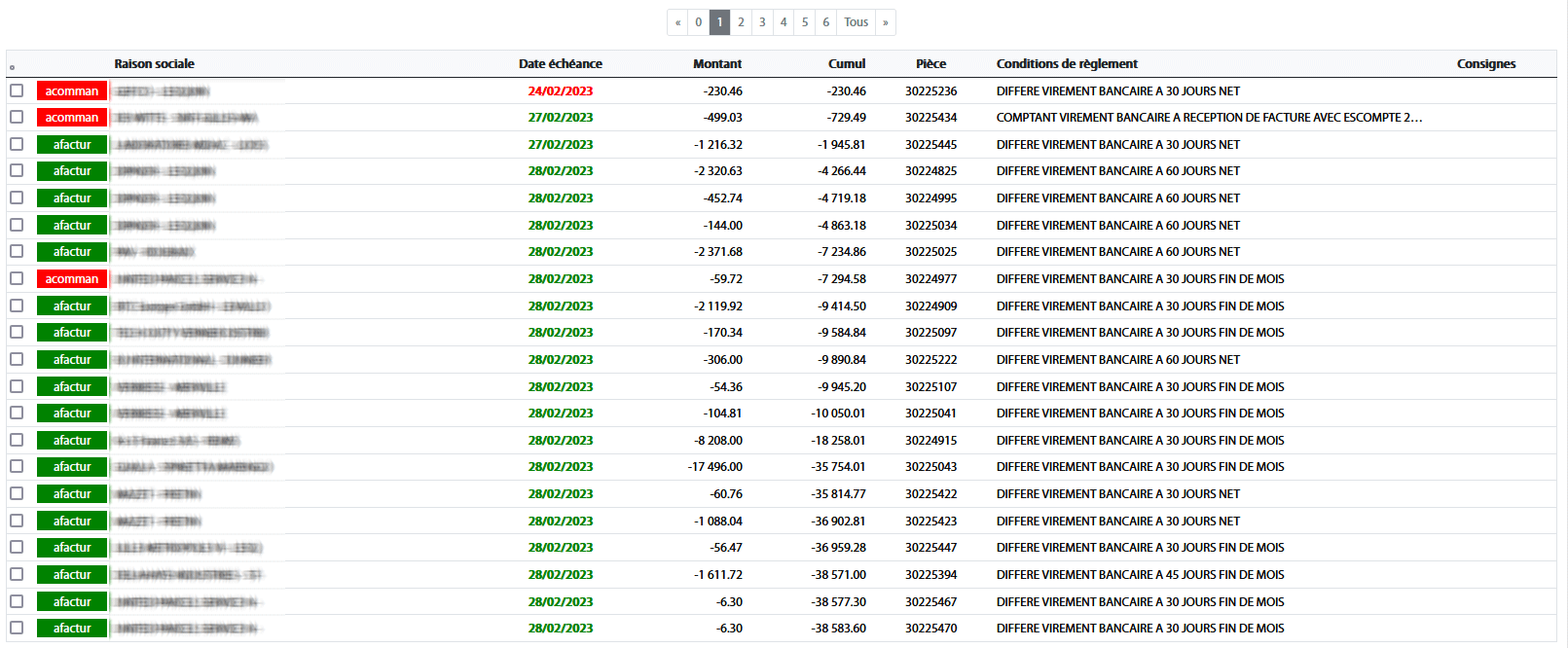Click the acomman tag for pièce 30224977
The image size is (1568, 648).
click(72, 279)
